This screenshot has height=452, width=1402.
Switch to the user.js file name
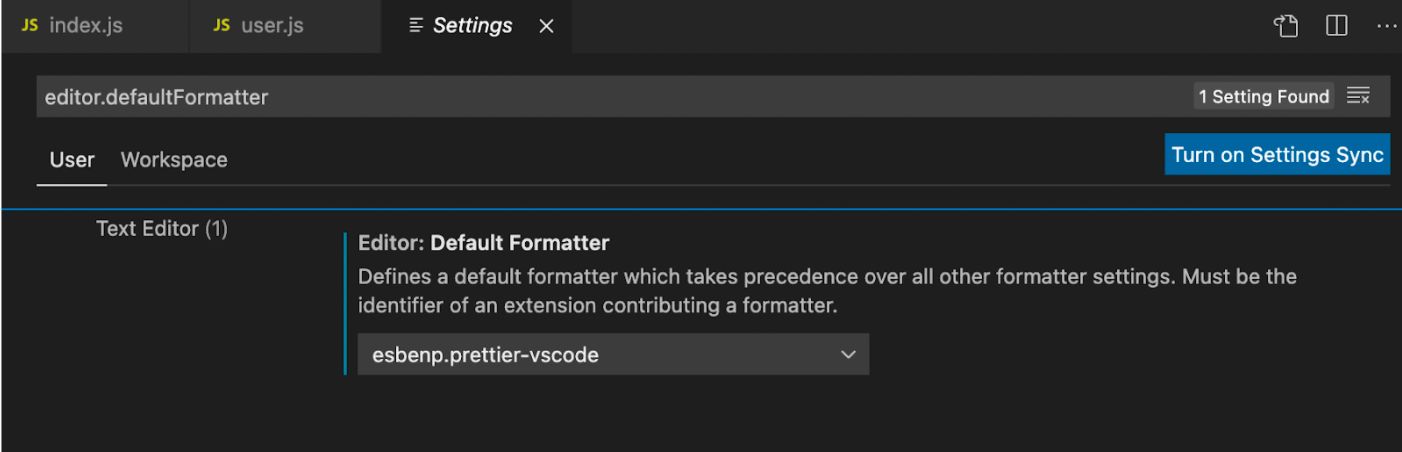(x=271, y=26)
